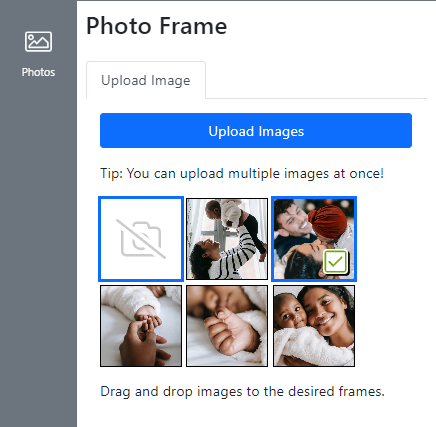Click the empty tab strip beside Upload Image
Screen dimensions: 436x427
316,80
